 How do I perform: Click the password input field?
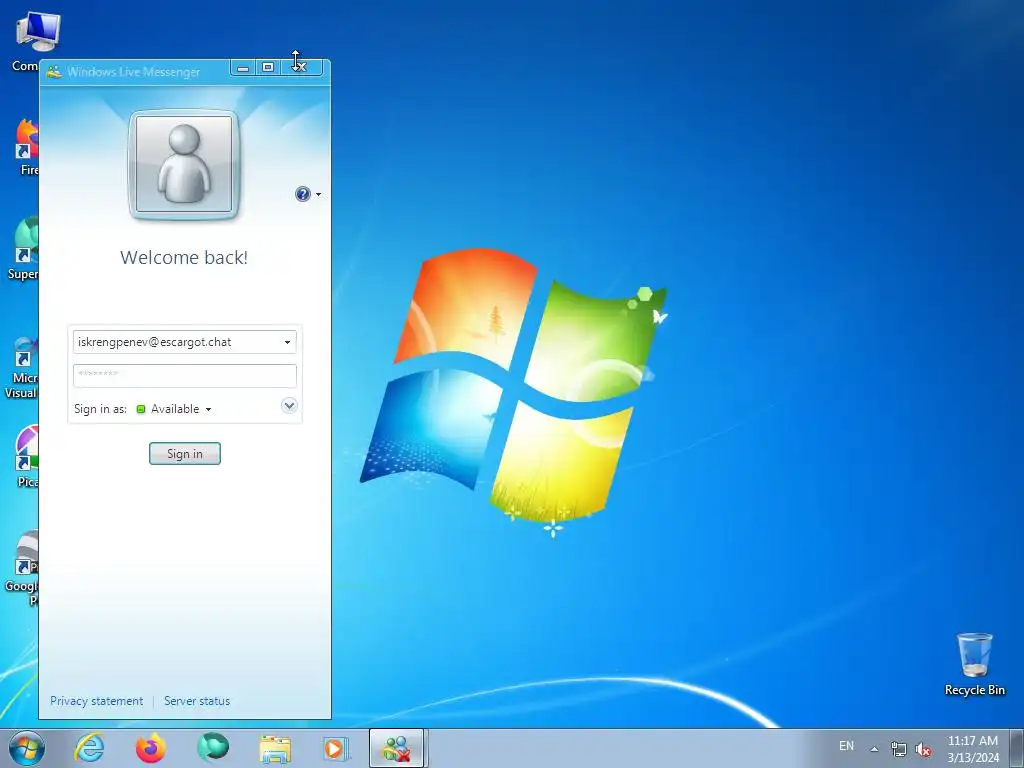click(x=185, y=376)
